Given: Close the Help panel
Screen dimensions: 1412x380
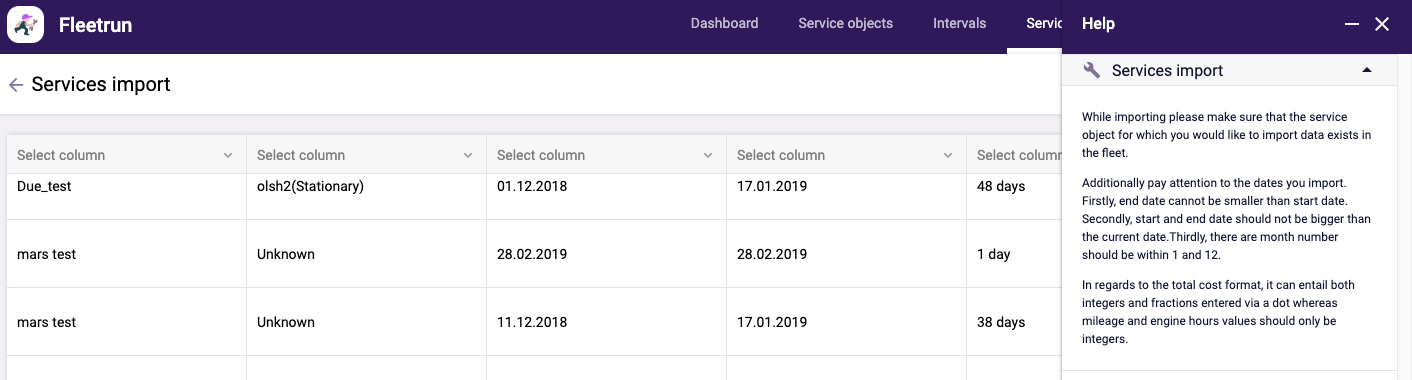Looking at the screenshot, I should [x=1382, y=24].
